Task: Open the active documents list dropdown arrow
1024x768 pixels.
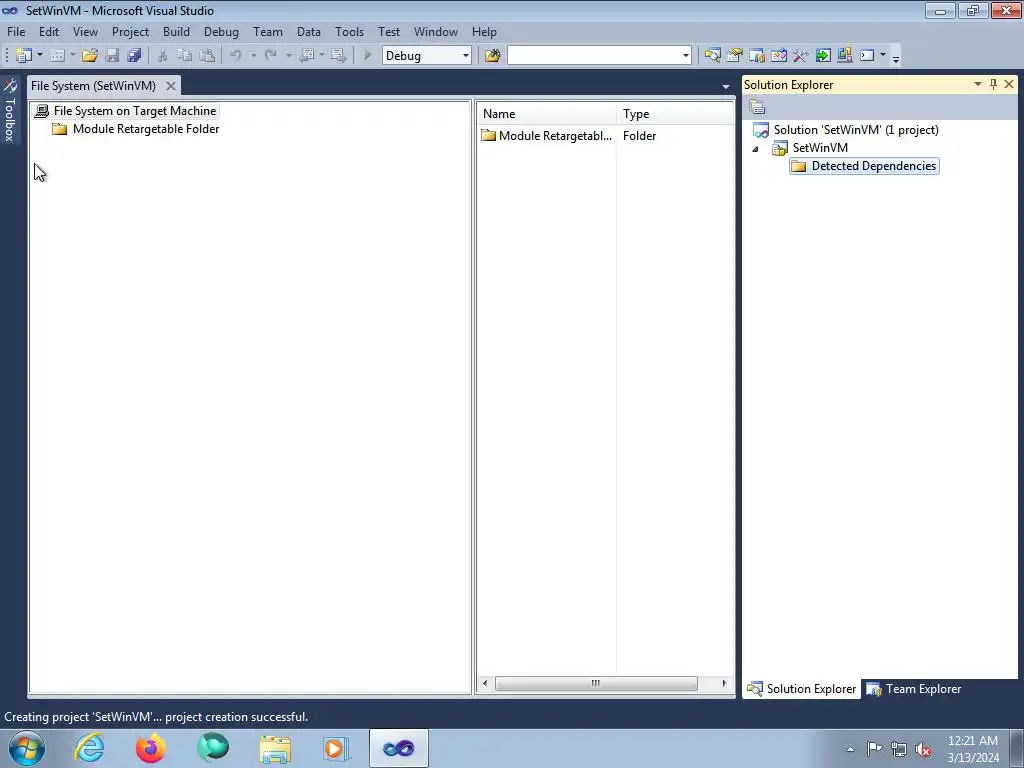Action: pos(726,86)
